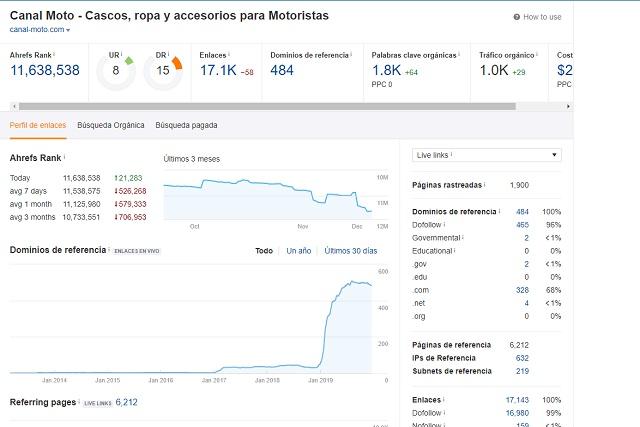Select Un año range for referring domains chart

pos(299,251)
